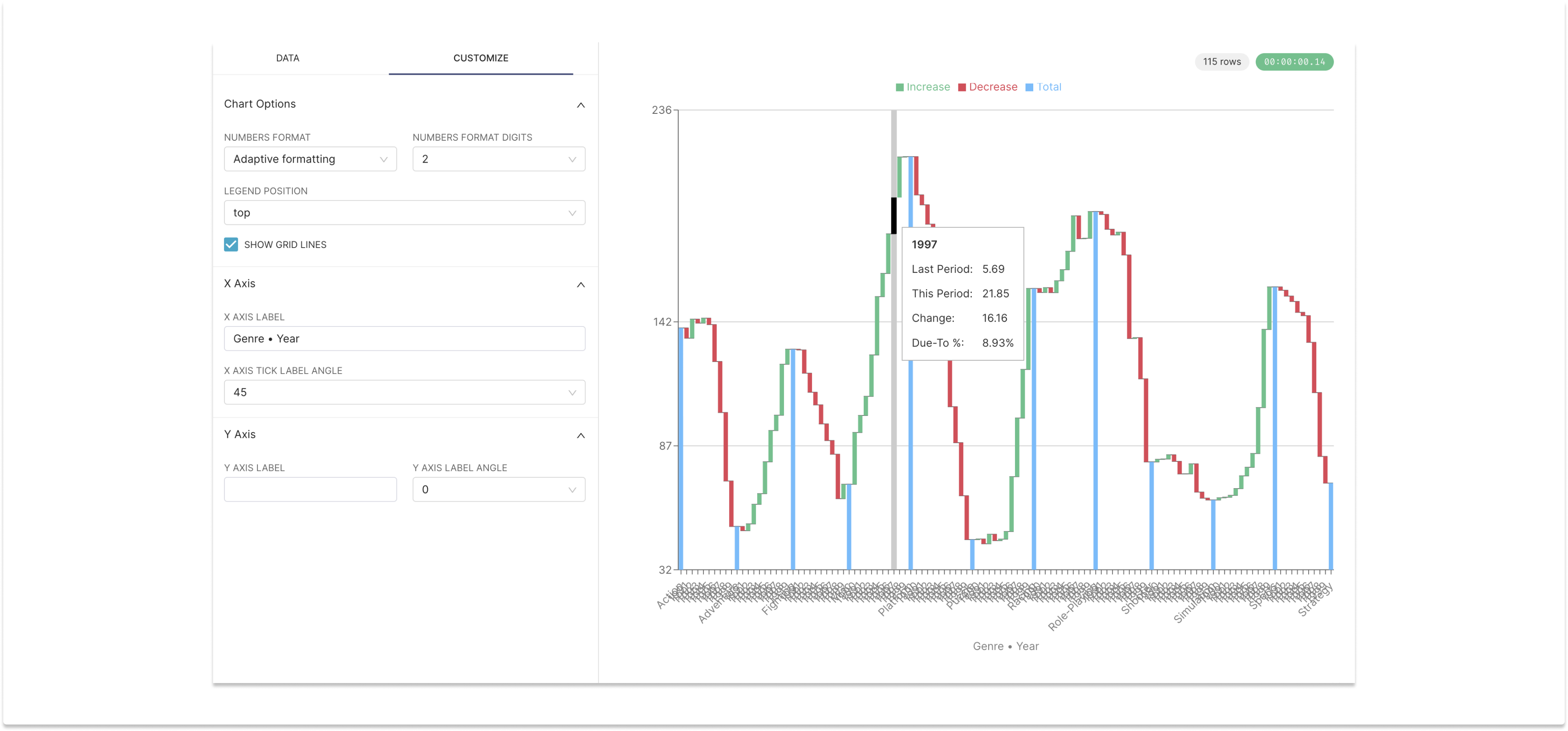Screen dimensions: 1568x731
Task: Click the X Axis Label input field
Action: (x=404, y=338)
